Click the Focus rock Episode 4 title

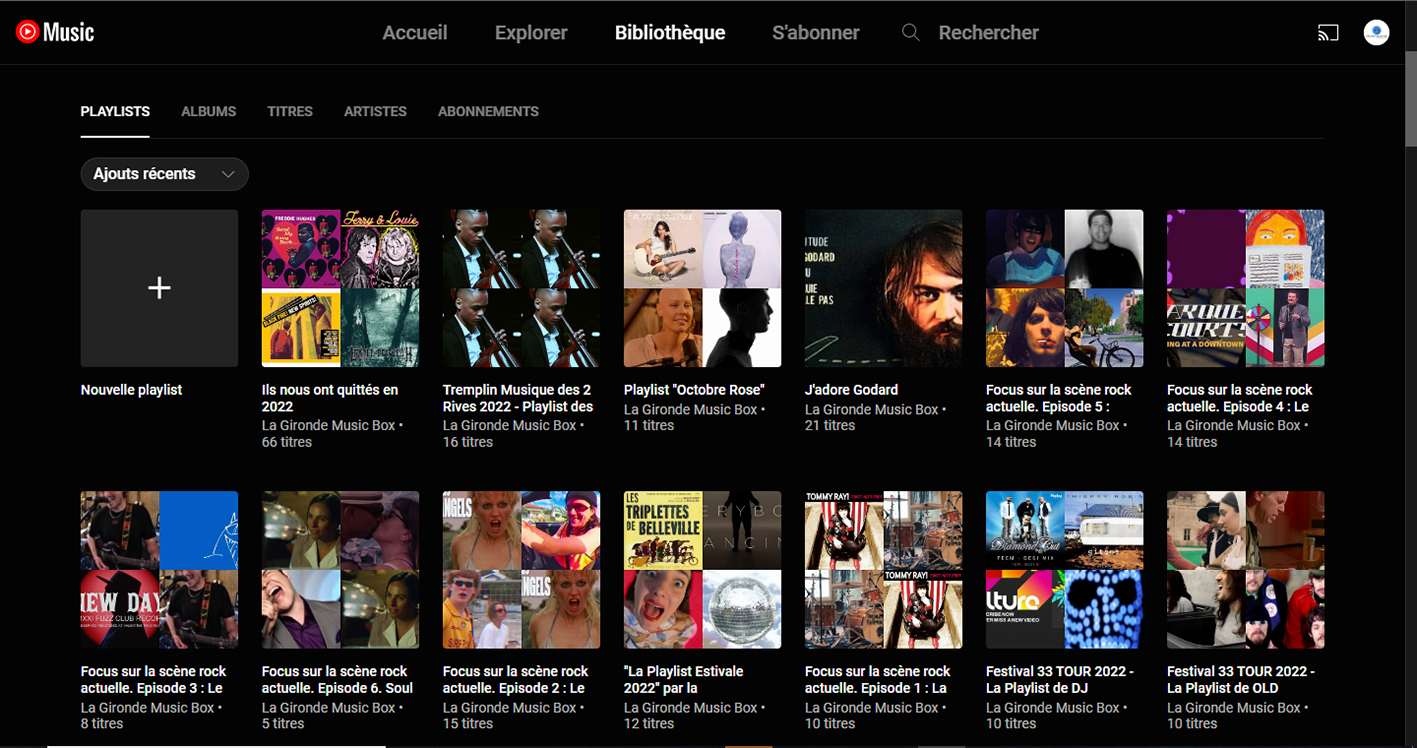pos(1240,398)
